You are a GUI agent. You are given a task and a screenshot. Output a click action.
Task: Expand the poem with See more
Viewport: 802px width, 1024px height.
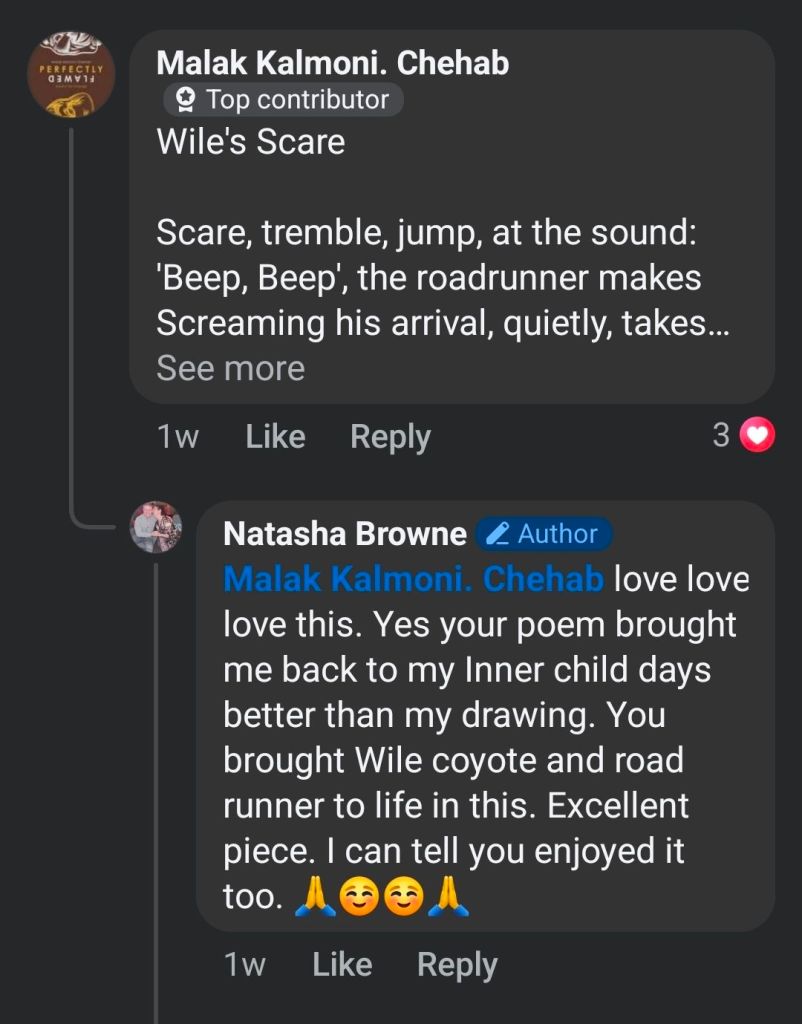[230, 369]
